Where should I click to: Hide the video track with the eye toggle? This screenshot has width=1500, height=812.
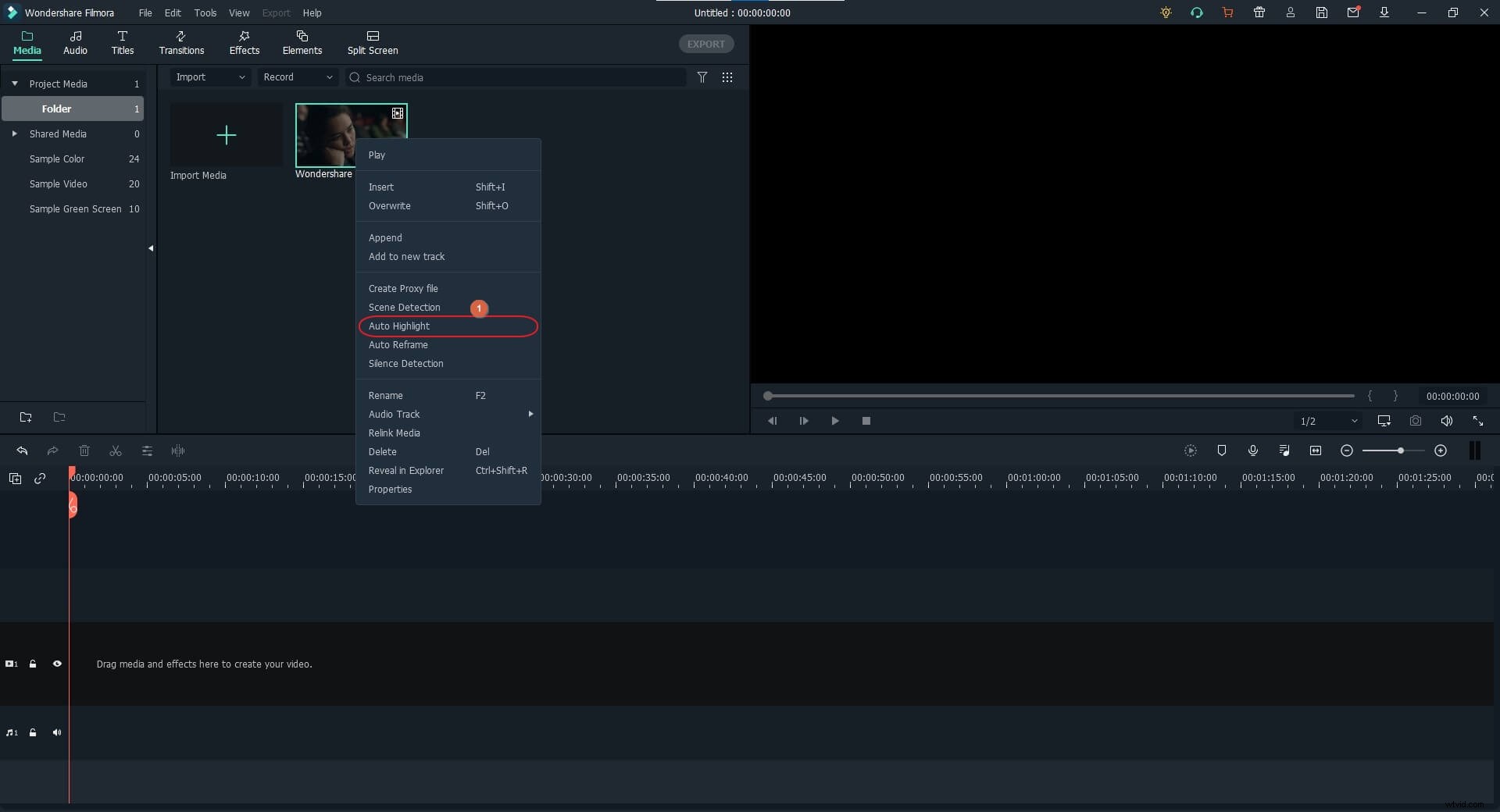[57, 664]
